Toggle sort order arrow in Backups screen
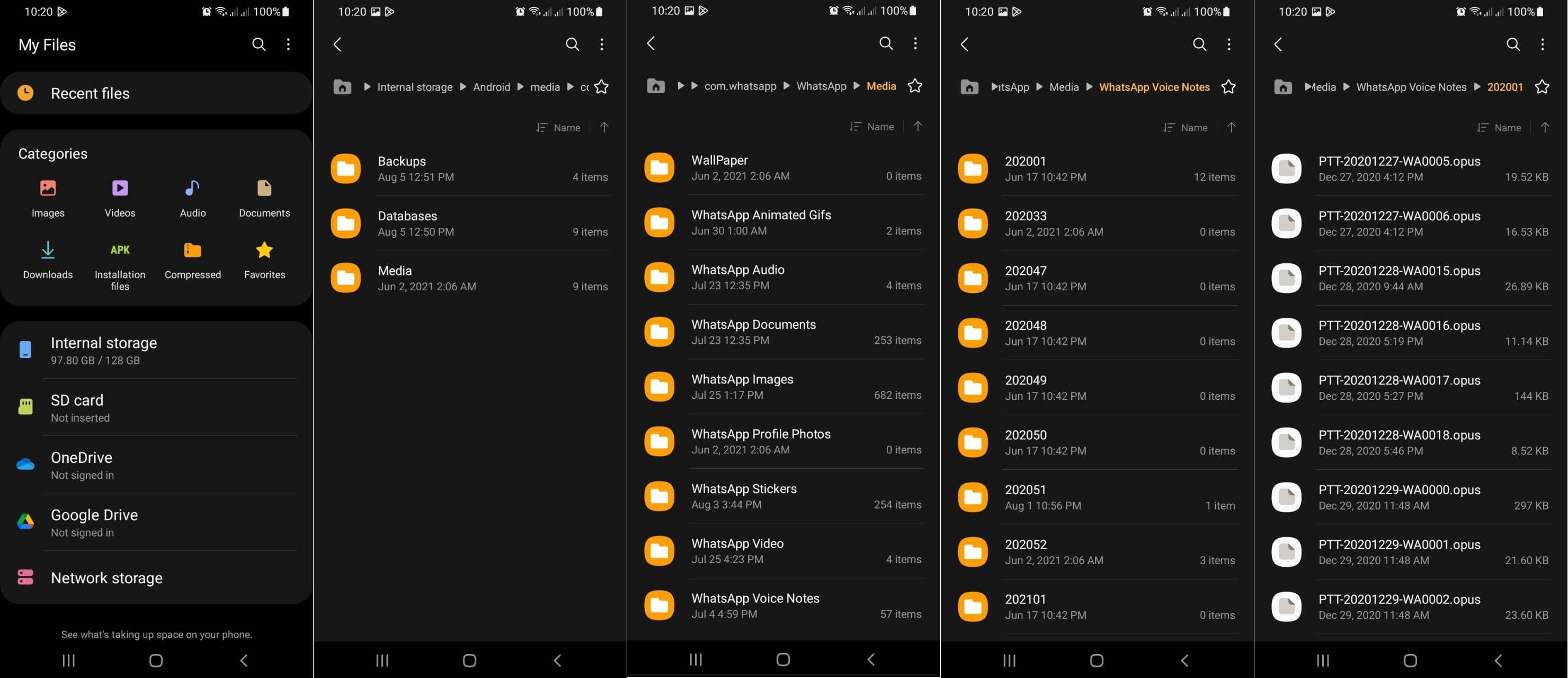This screenshot has width=1568, height=678. tap(604, 127)
